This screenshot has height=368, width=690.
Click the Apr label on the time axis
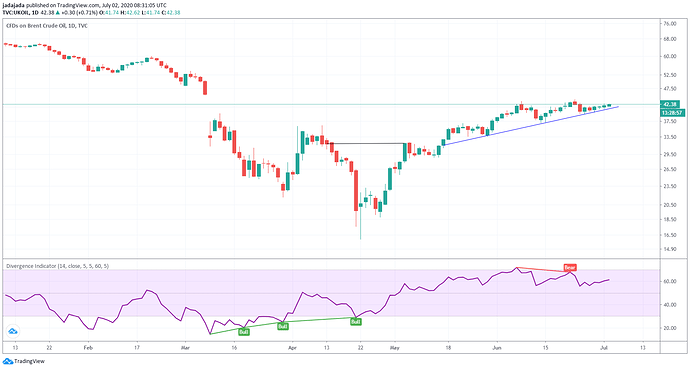[292, 348]
